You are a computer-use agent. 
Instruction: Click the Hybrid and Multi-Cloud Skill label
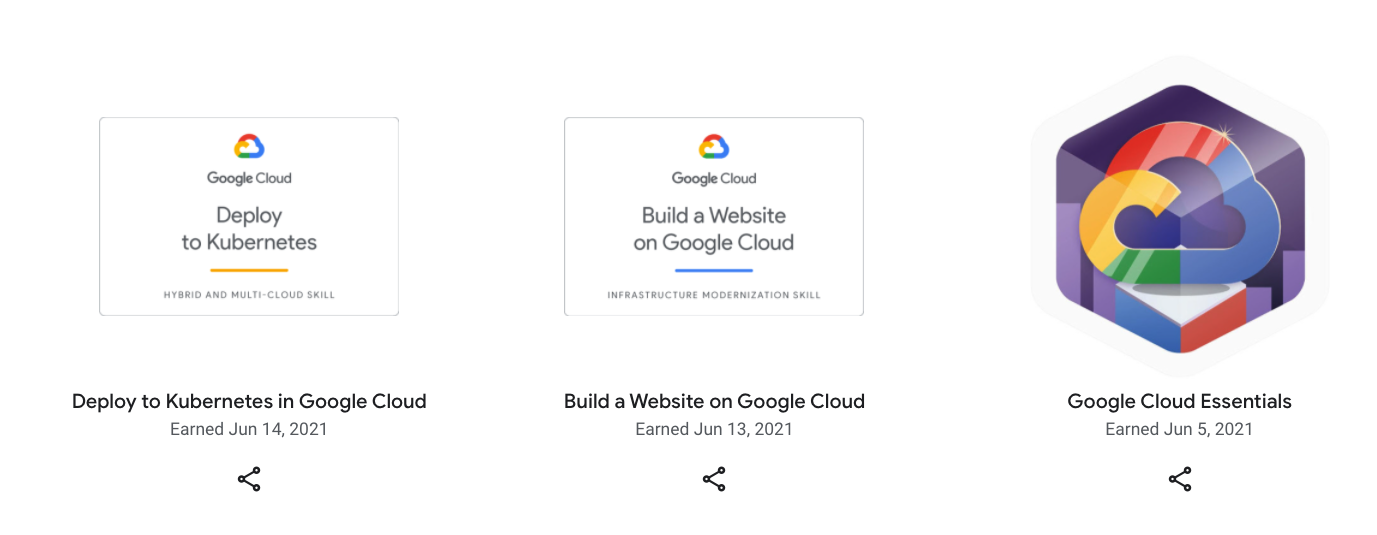(x=249, y=295)
